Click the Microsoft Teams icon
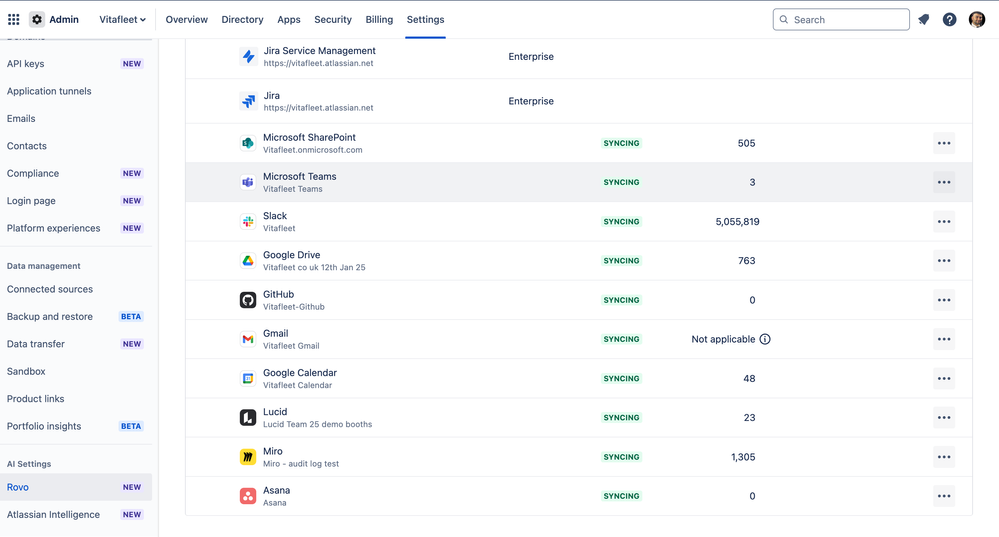 point(248,182)
